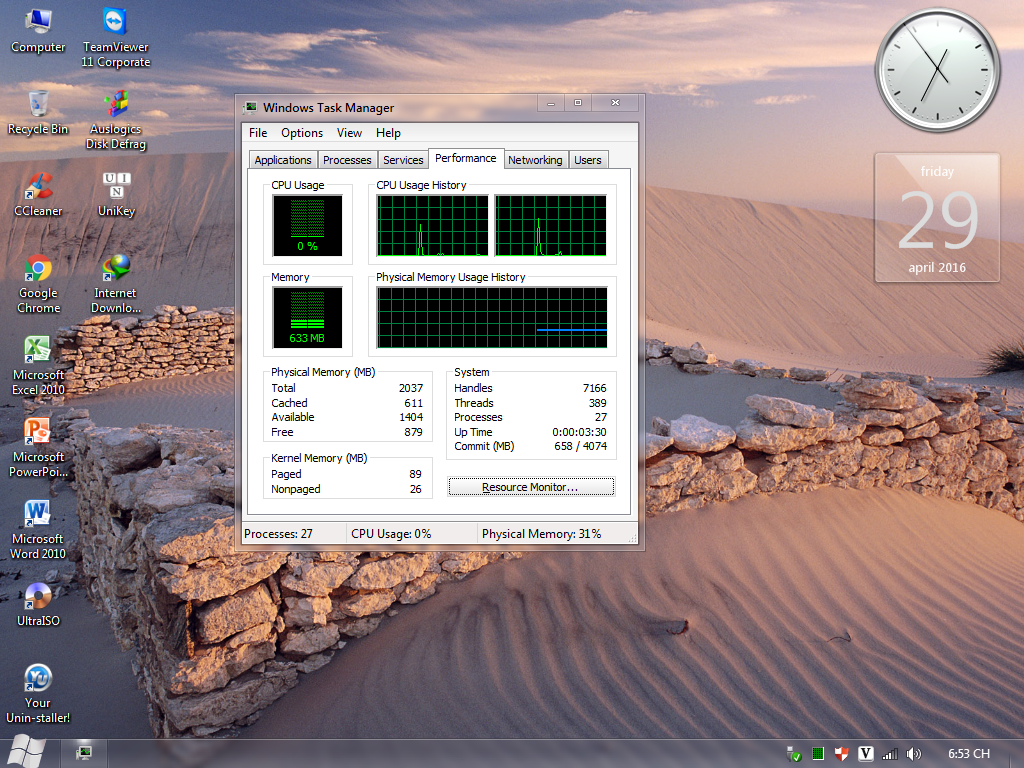Image resolution: width=1024 pixels, height=768 pixels.
Task: Open the Options menu
Action: (302, 133)
